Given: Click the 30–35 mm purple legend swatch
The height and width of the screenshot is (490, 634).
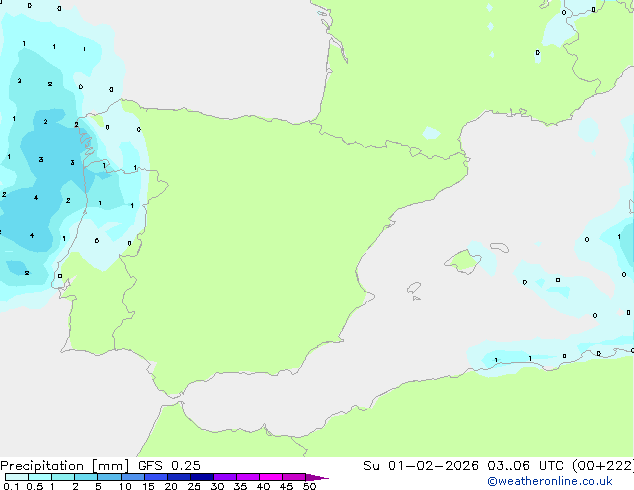Looking at the screenshot, I should coord(225,477).
